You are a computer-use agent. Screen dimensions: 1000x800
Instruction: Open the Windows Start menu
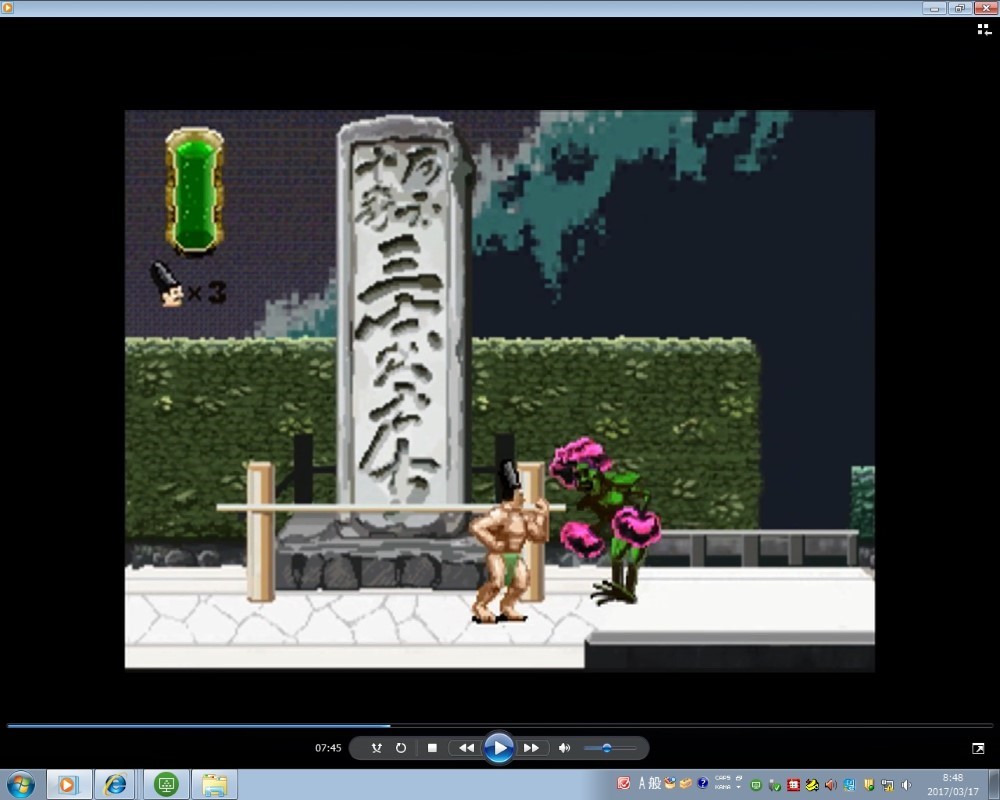pos(21,784)
